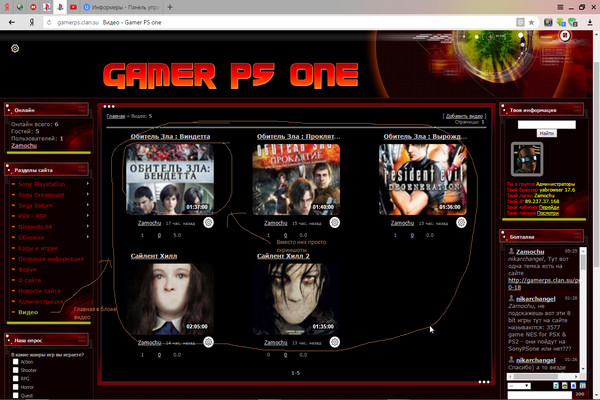The width and height of the screenshot is (600, 400).
Task: Open Сайлент Хилл video thumbnail
Action: pyautogui.click(x=170, y=299)
